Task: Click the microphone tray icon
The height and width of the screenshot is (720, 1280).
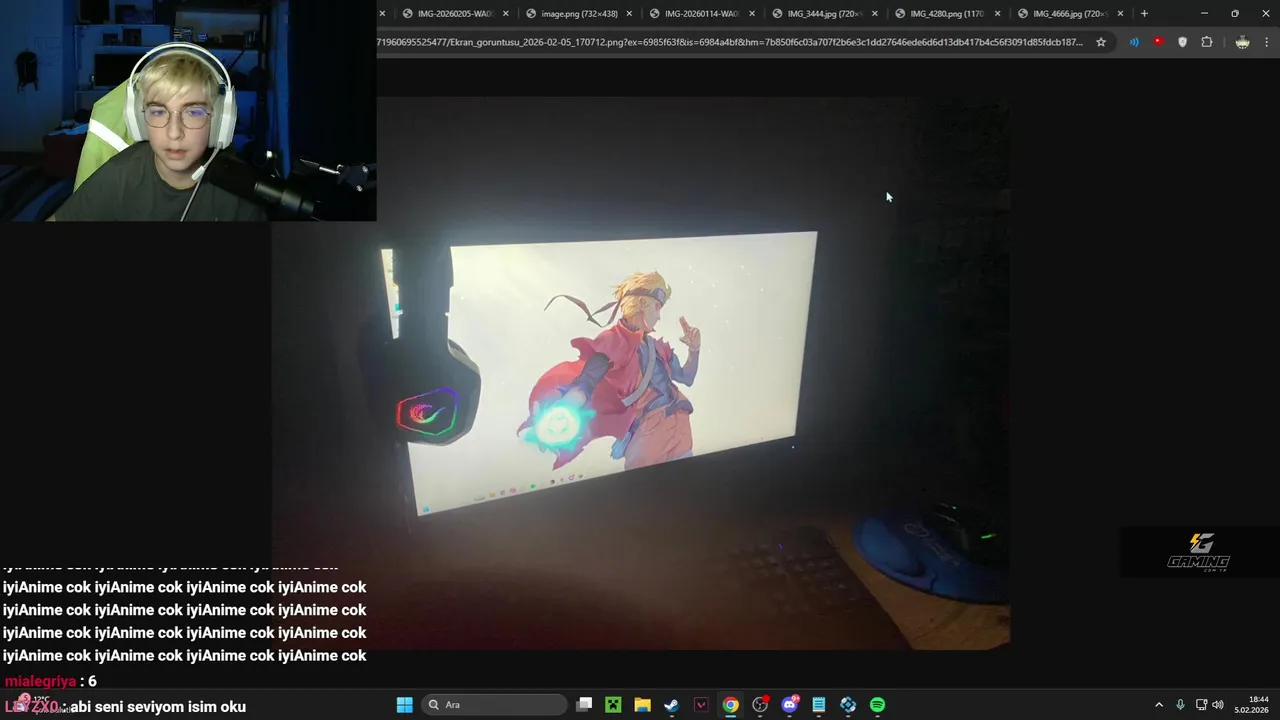Action: click(x=1180, y=705)
